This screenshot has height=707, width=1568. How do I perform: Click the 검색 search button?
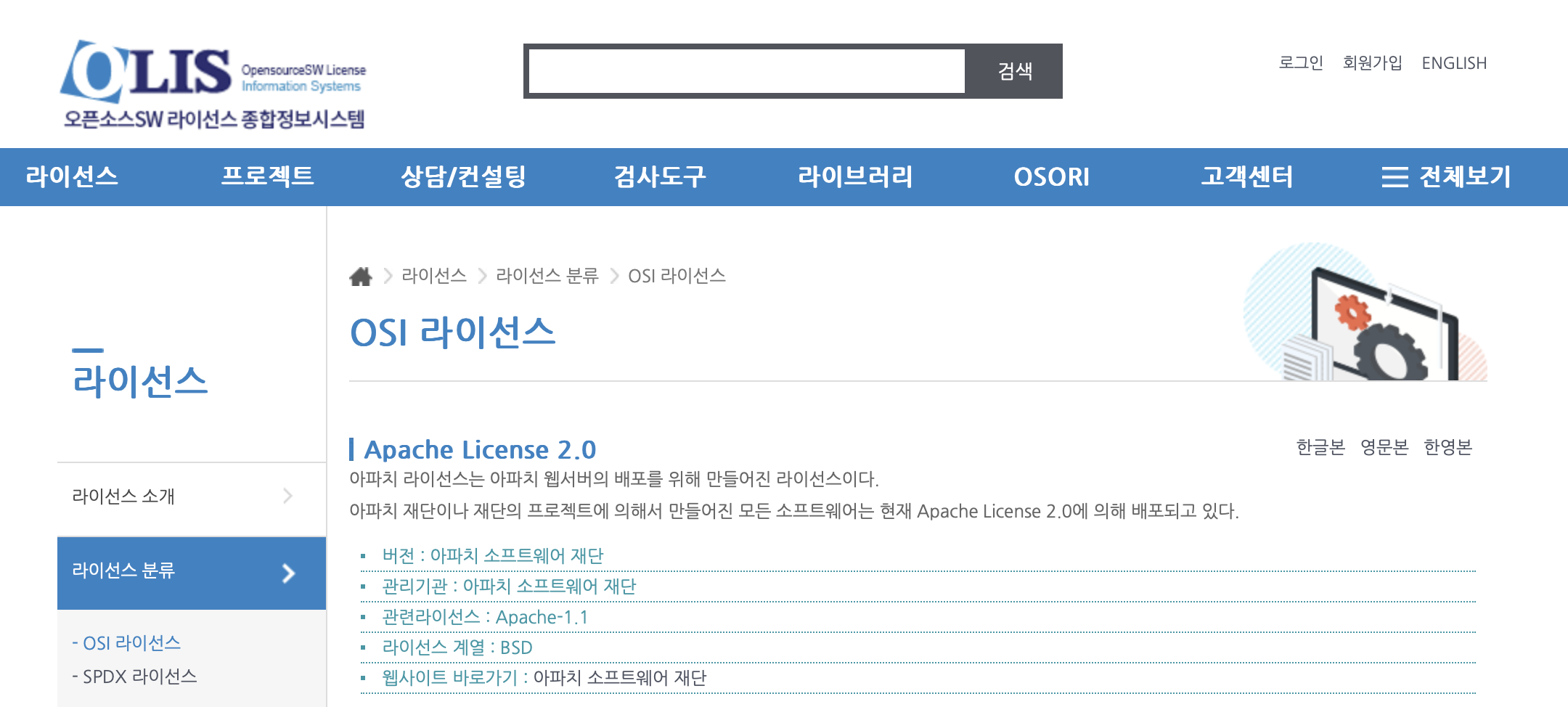1014,71
